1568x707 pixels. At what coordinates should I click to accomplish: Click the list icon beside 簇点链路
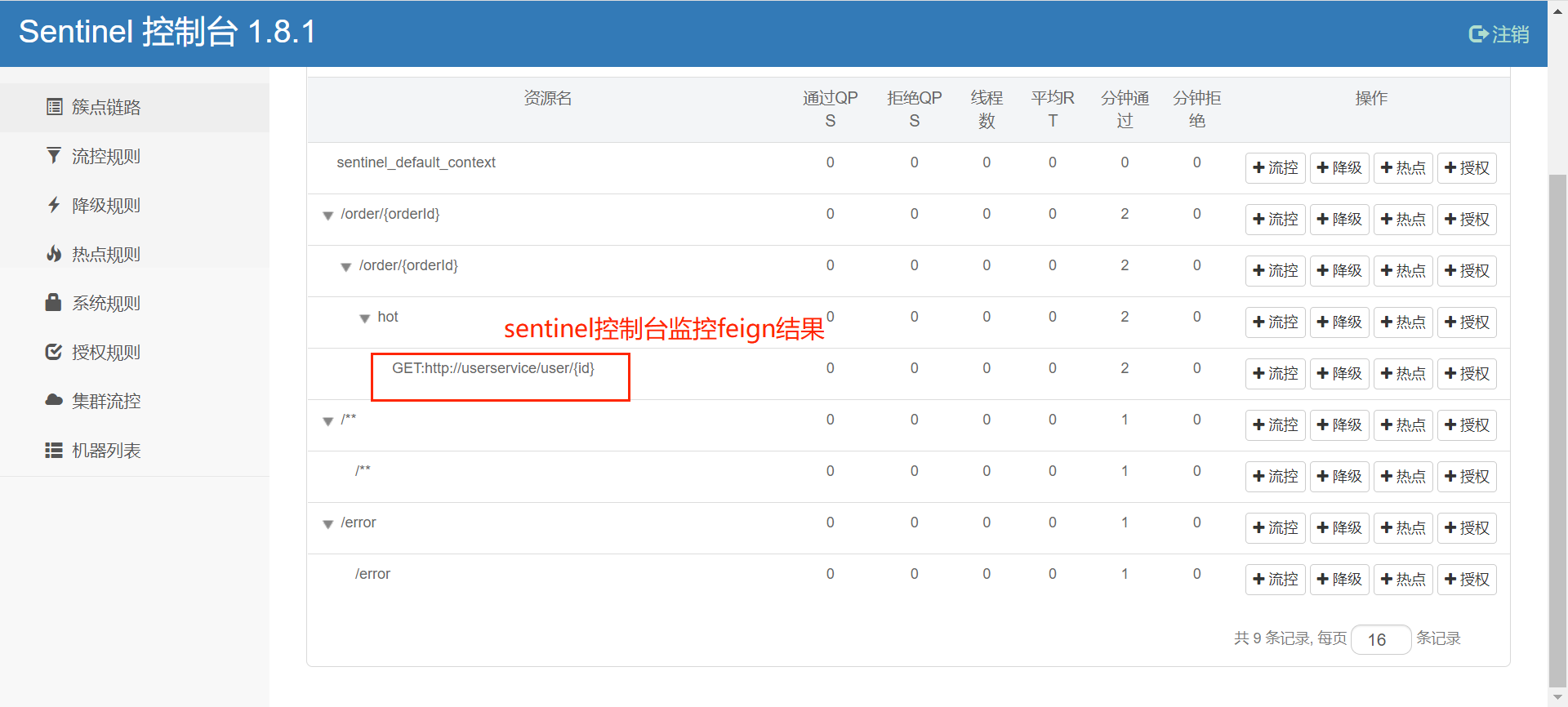click(54, 107)
